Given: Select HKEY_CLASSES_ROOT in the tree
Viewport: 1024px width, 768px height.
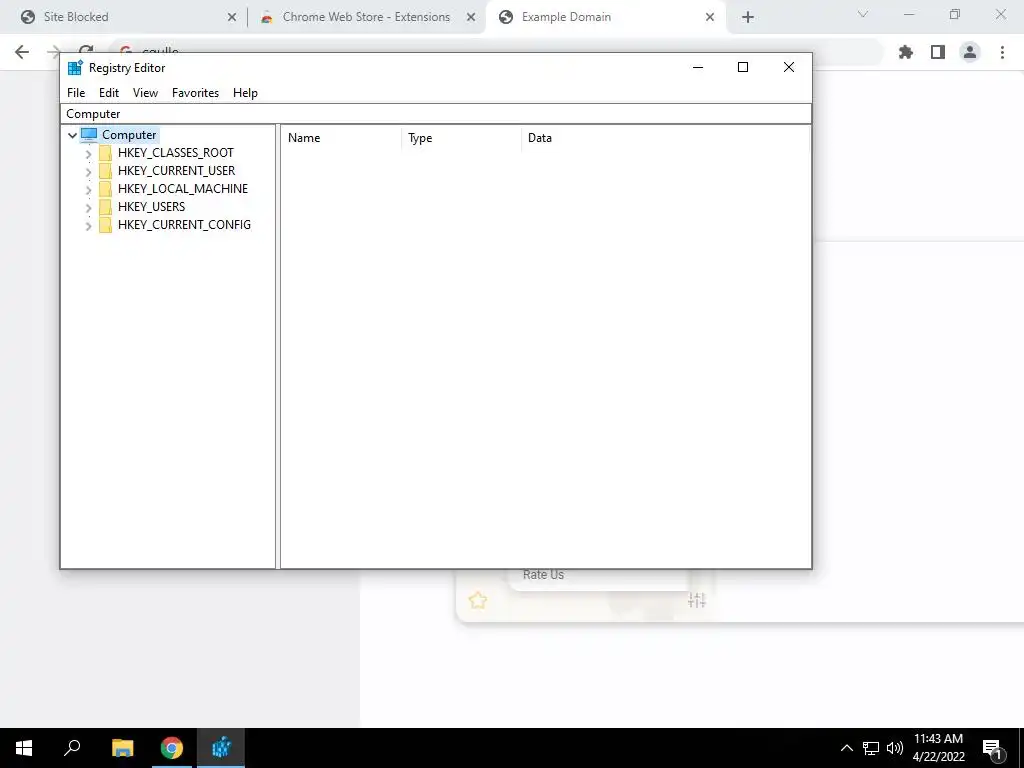Looking at the screenshot, I should click(x=176, y=153).
